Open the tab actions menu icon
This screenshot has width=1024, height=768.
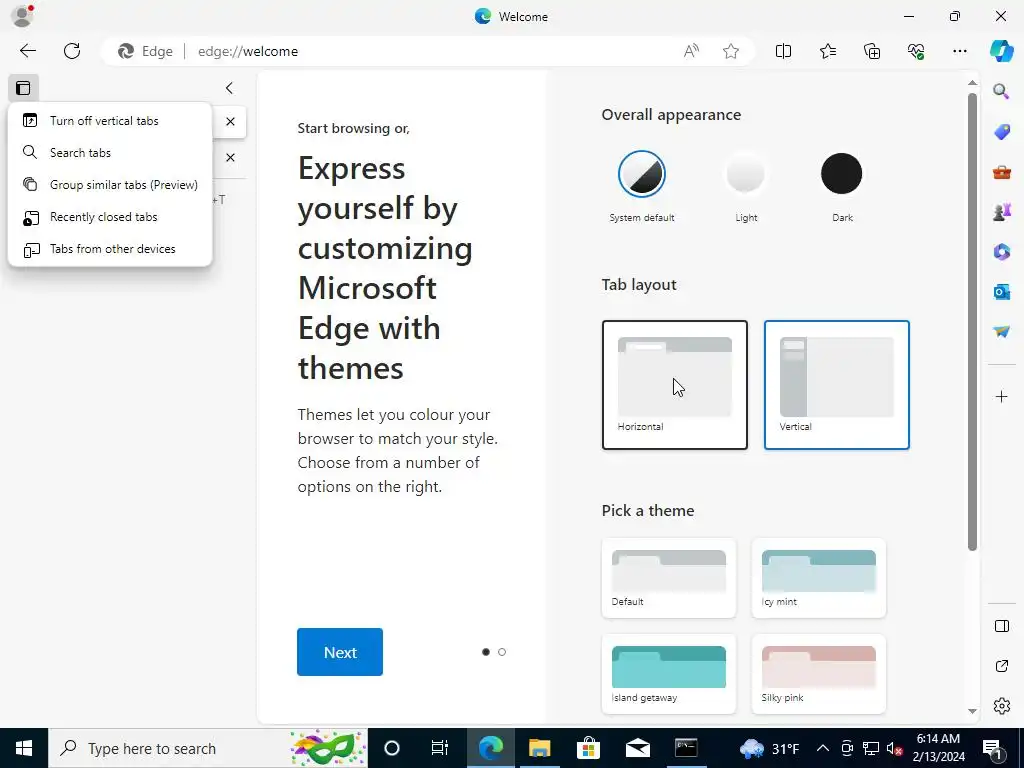(23, 88)
